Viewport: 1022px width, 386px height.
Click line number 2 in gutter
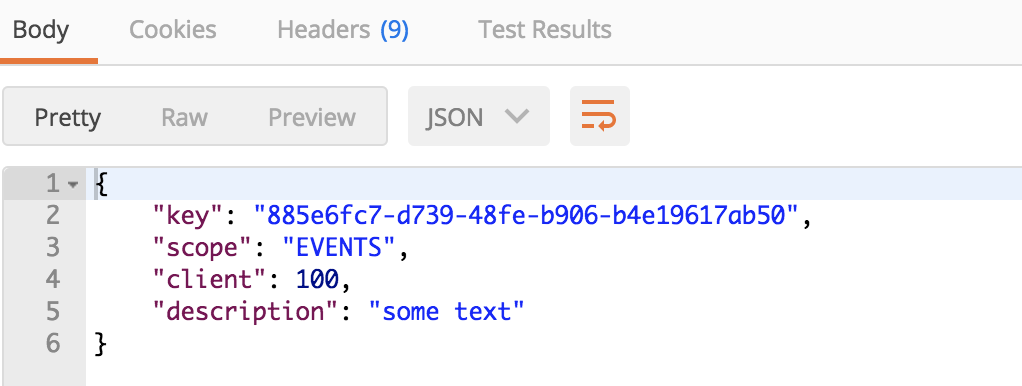[x=53, y=215]
